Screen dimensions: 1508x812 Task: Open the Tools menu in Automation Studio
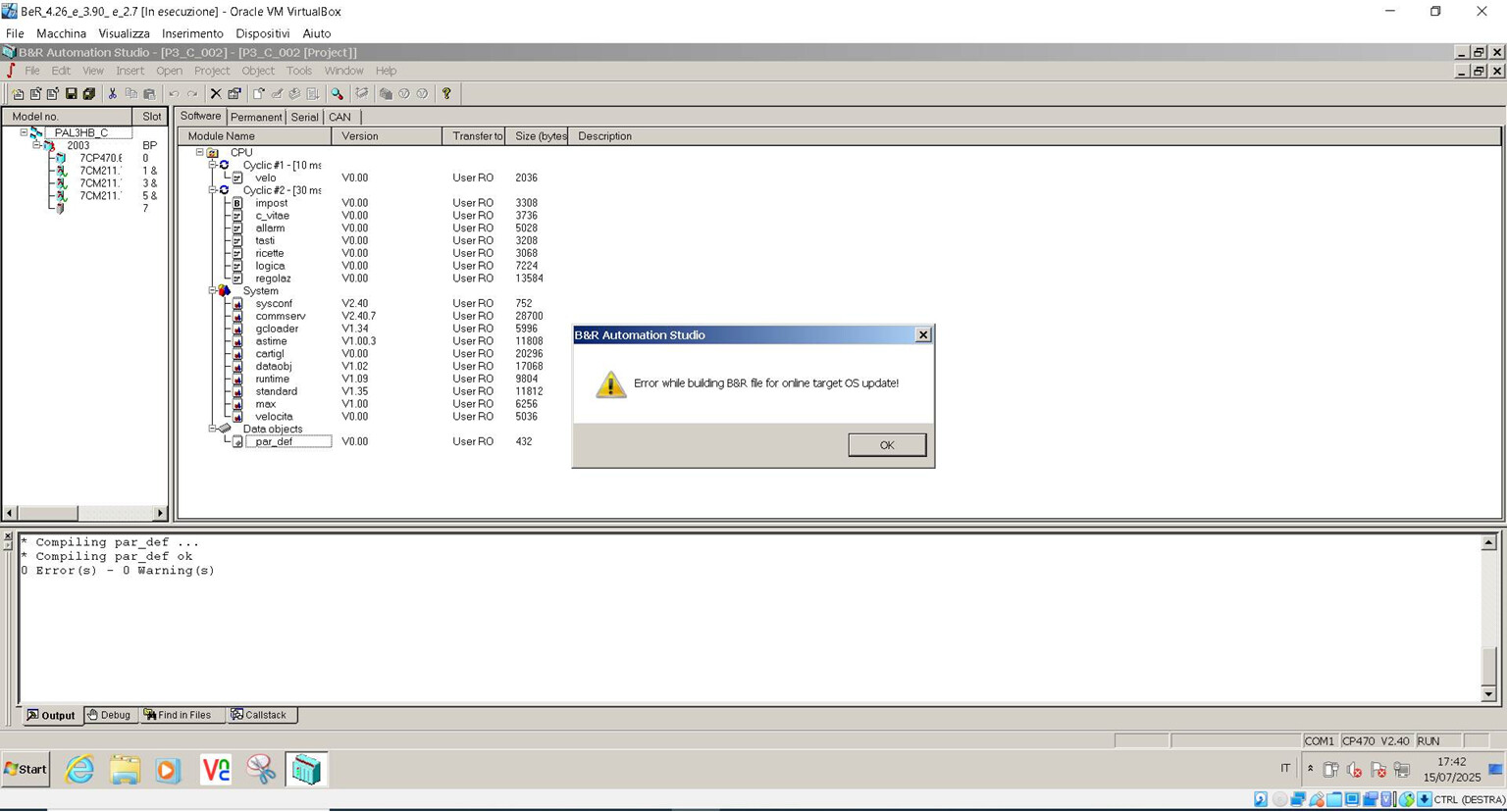pyautogui.click(x=298, y=71)
